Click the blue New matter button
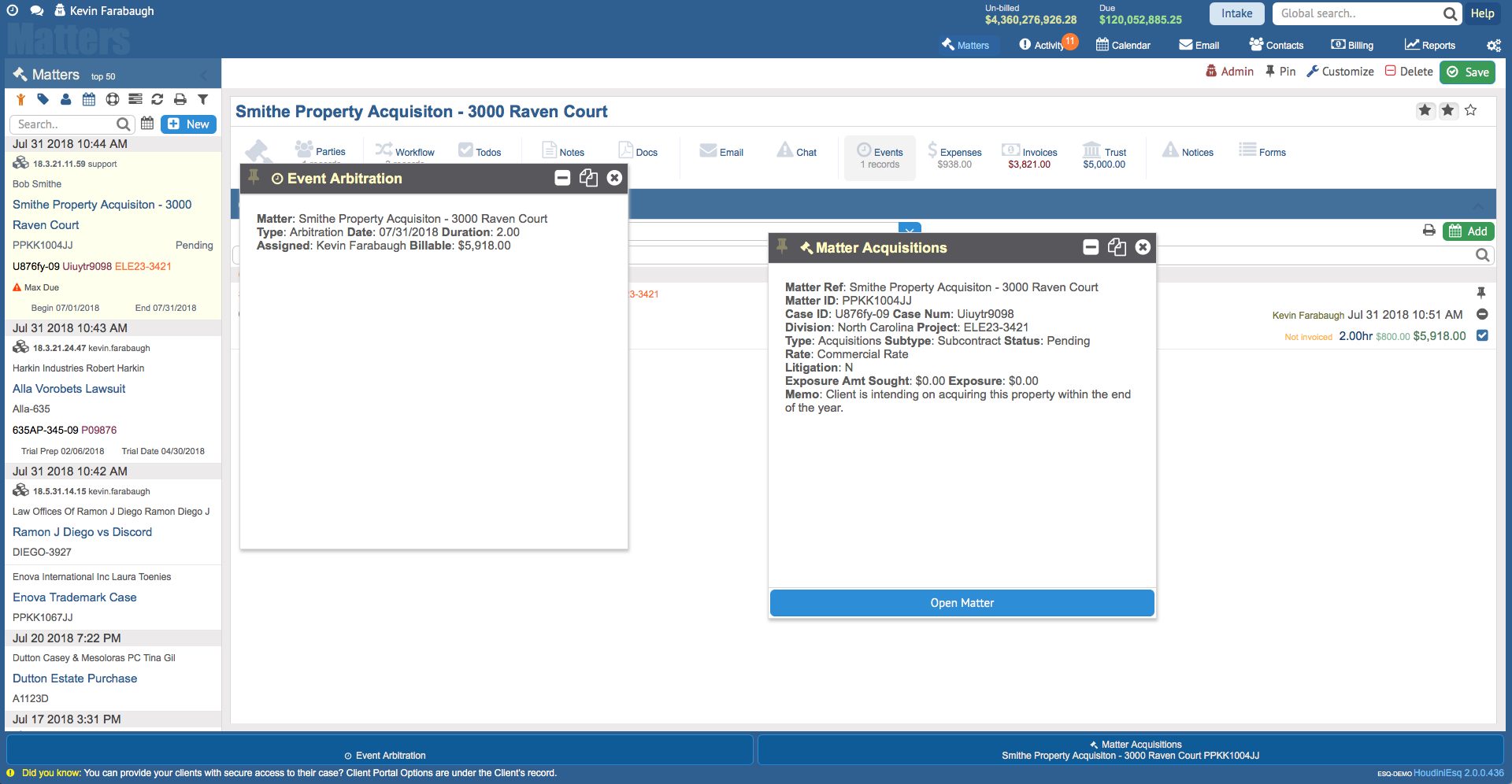The width and height of the screenshot is (1512, 784). tap(188, 124)
